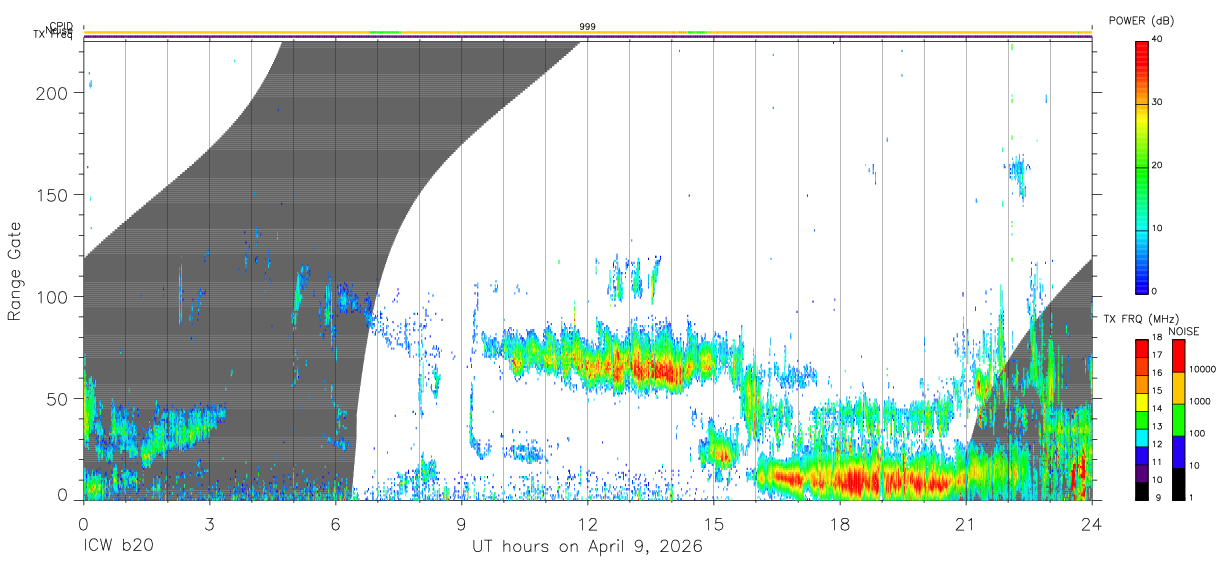
Task: Click the "999" CPID value at top
Action: pos(588,26)
